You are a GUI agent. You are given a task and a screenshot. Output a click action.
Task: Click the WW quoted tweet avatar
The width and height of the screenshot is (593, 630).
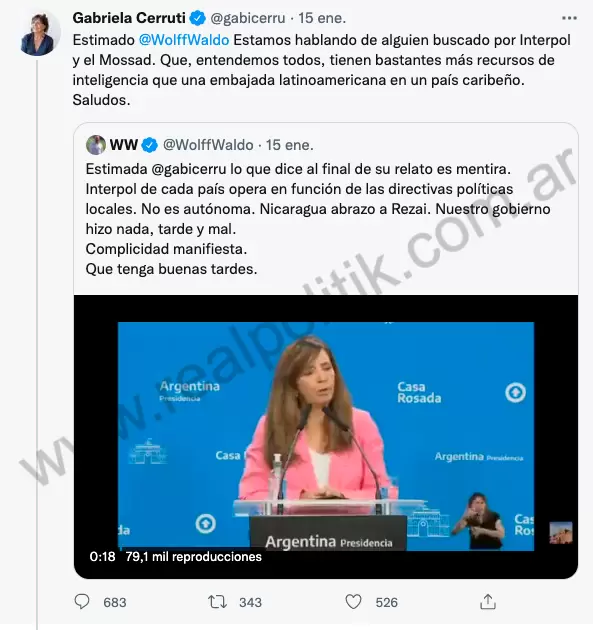[96, 145]
